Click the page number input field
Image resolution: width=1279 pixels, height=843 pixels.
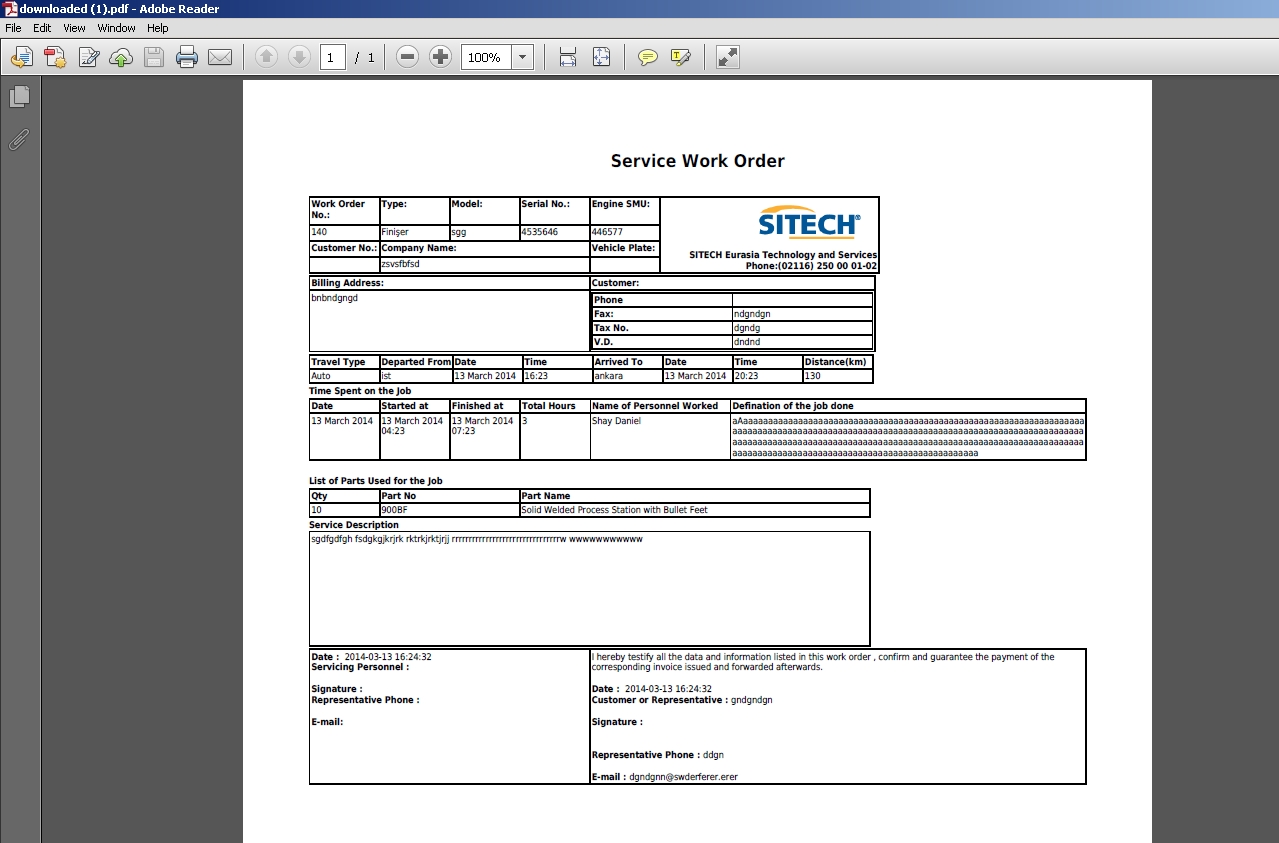333,57
